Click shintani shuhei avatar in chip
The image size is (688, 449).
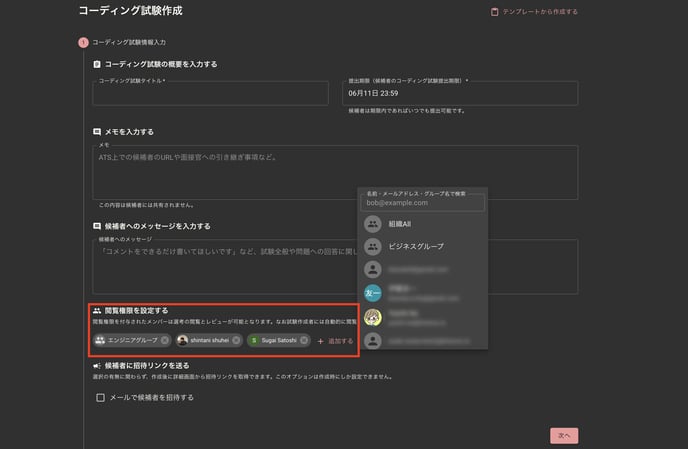tap(183, 340)
